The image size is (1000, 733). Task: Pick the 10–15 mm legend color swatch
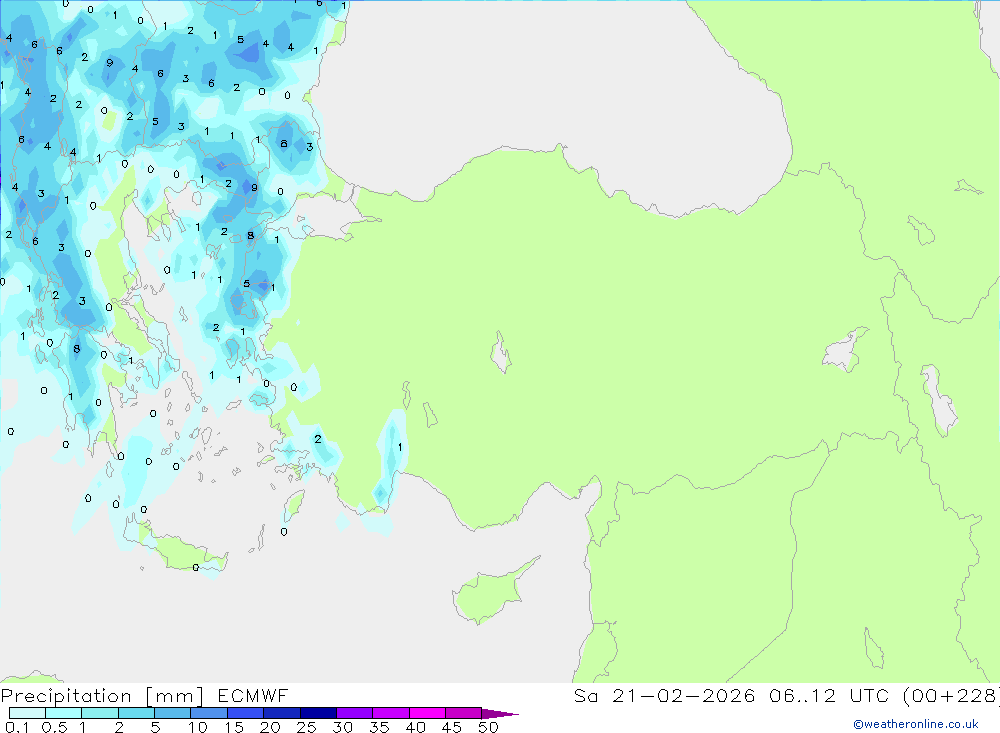tap(209, 713)
